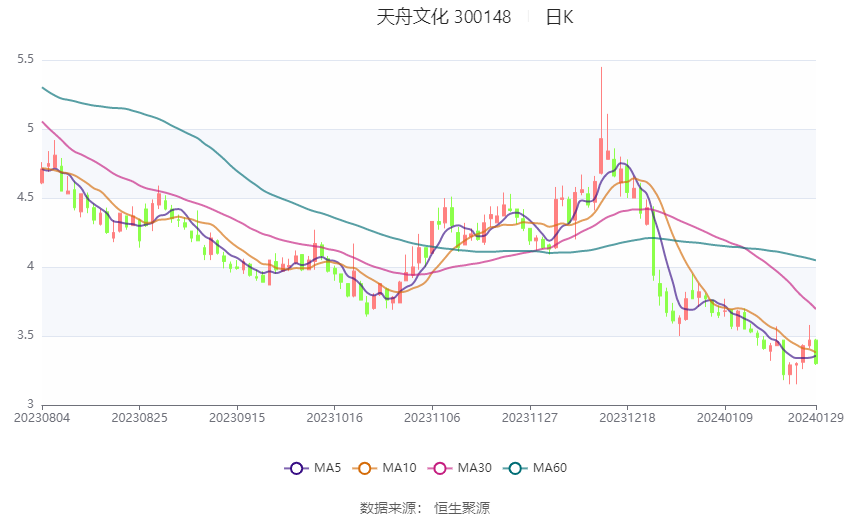
Task: Click the tallest candlestick peak near 5.45
Action: pos(601,120)
